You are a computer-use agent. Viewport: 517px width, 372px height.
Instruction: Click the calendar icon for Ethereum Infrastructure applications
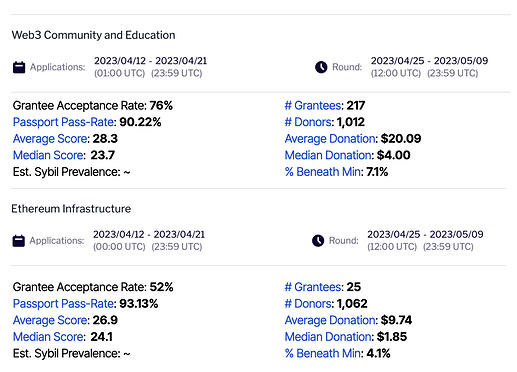(19, 241)
